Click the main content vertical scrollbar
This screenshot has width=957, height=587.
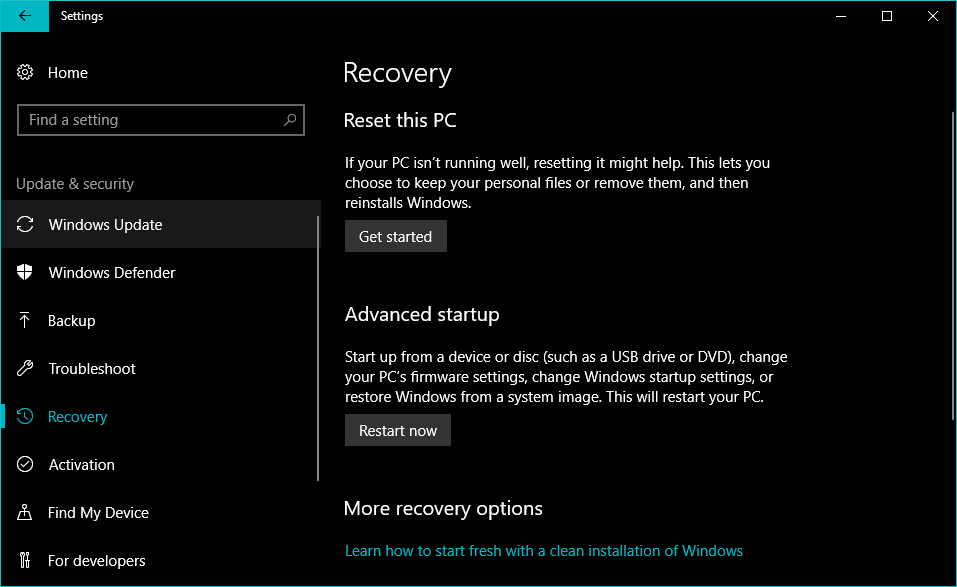pos(951,300)
